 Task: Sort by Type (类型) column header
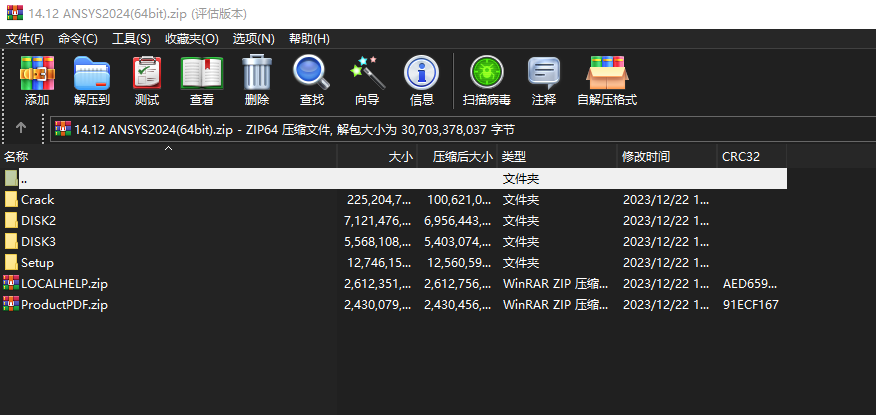tap(557, 156)
